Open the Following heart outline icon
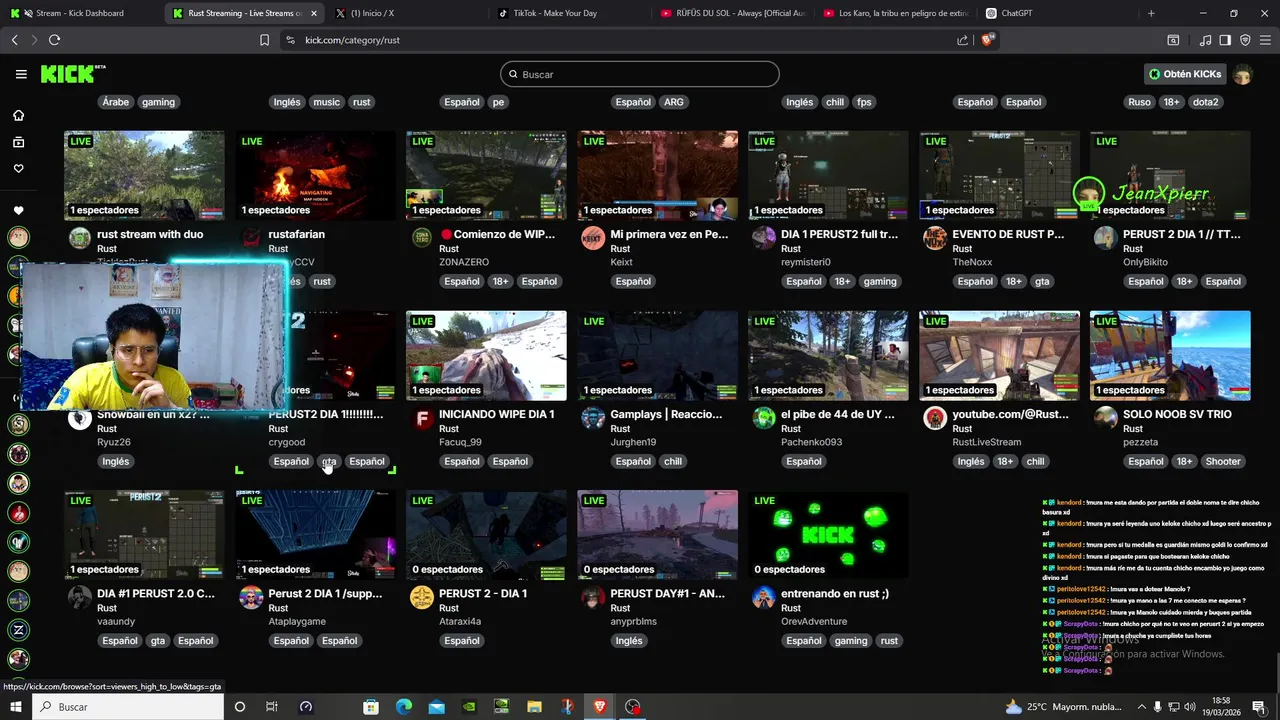The width and height of the screenshot is (1280, 720). tap(18, 169)
